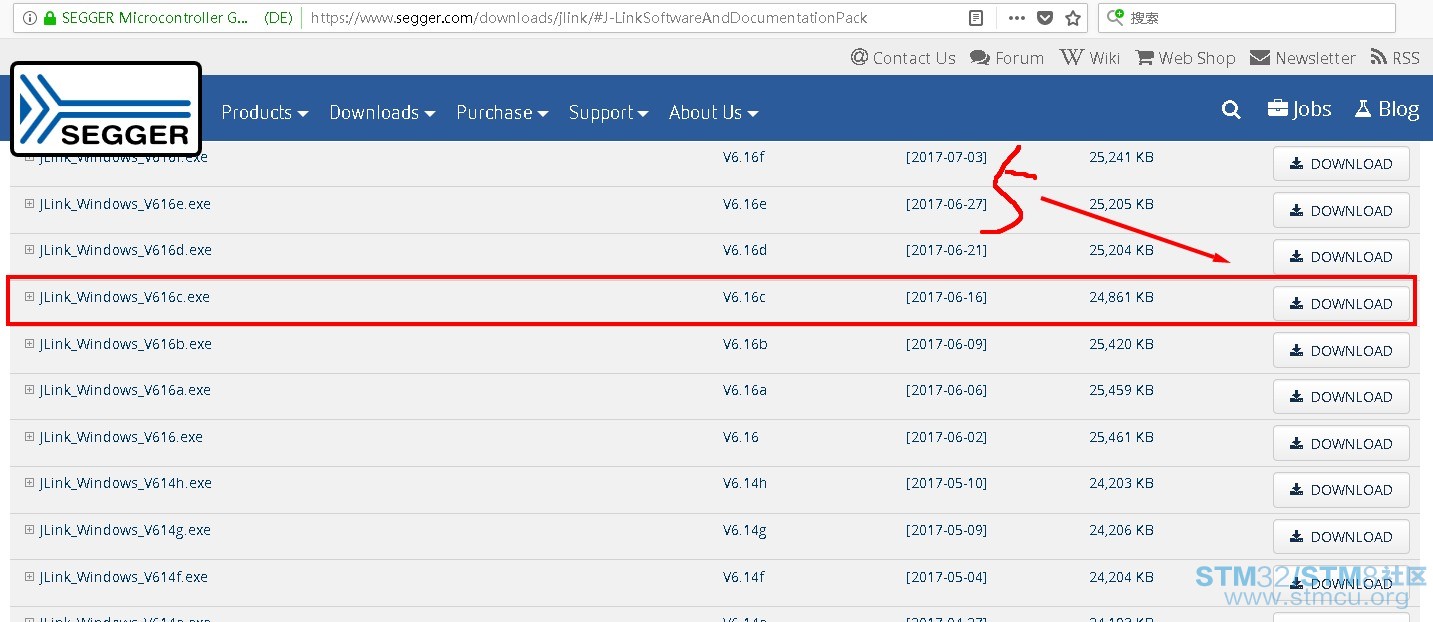1433x622 pixels.
Task: Expand the JLink_Windows_V614f.exe row plus icon
Action: coord(29,577)
